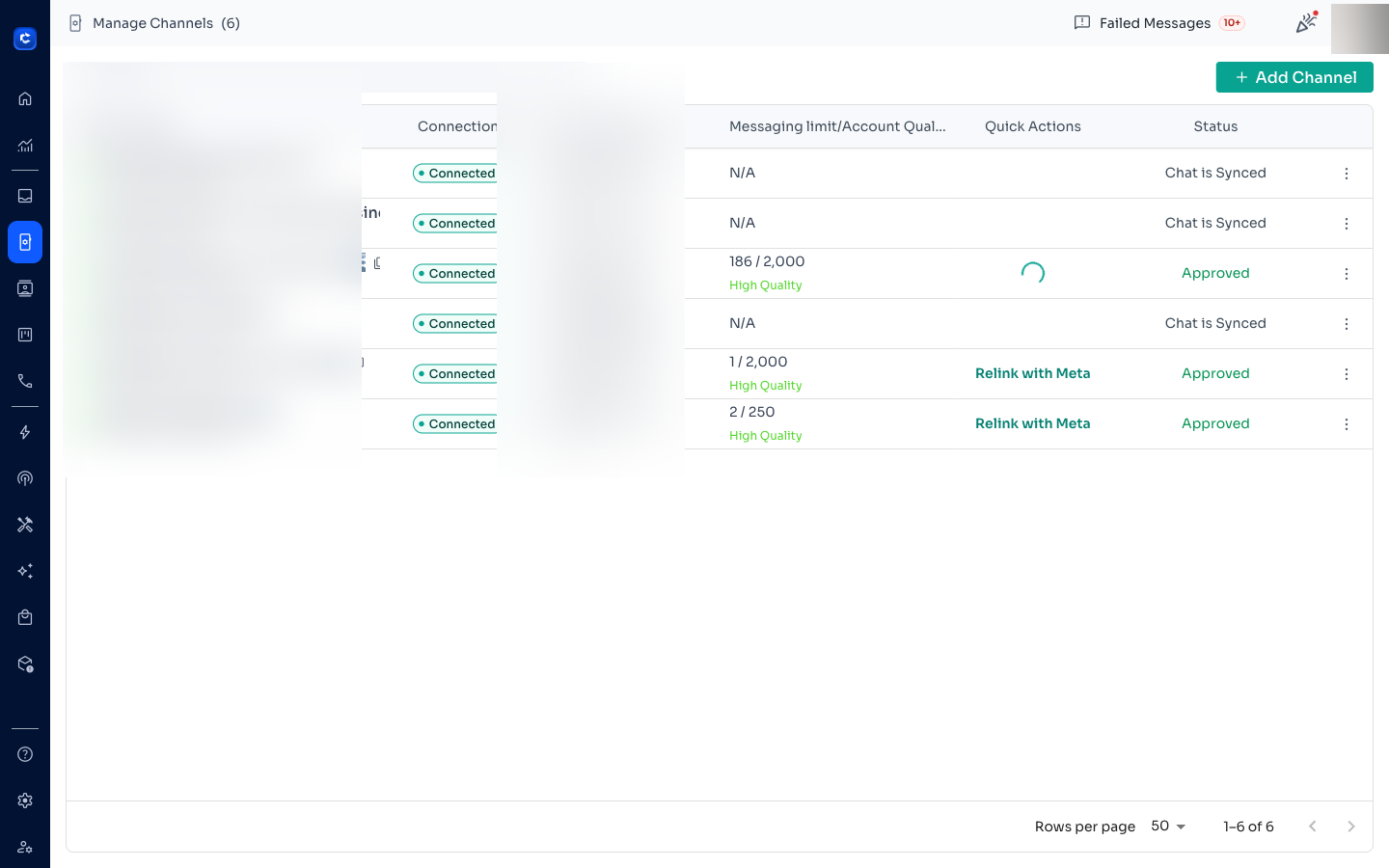
Task: Open the settings gear icon in sidebar
Action: (25, 800)
